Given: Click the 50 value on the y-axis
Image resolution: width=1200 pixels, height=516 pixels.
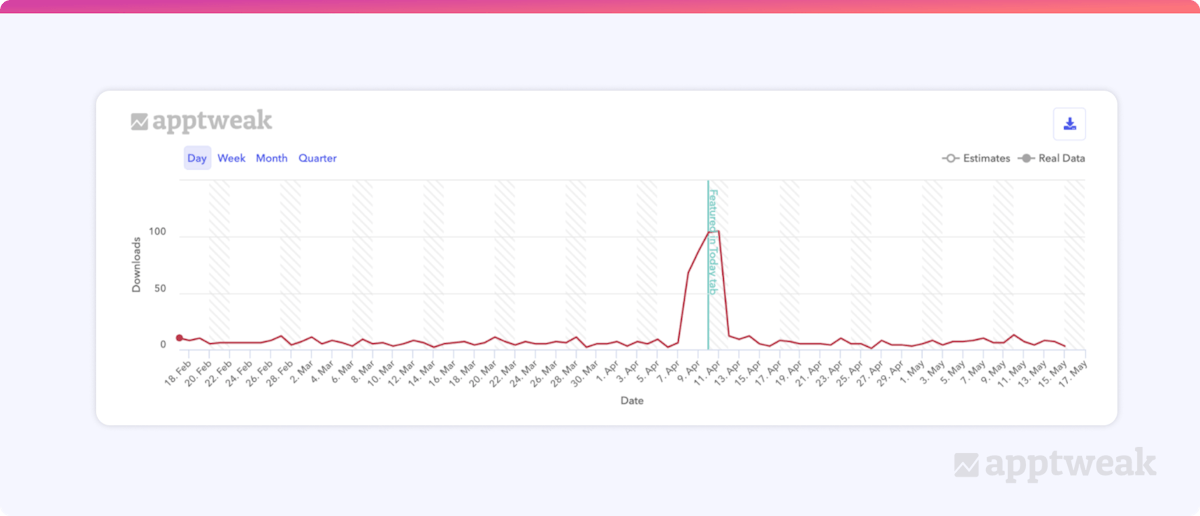Looking at the screenshot, I should click(158, 289).
